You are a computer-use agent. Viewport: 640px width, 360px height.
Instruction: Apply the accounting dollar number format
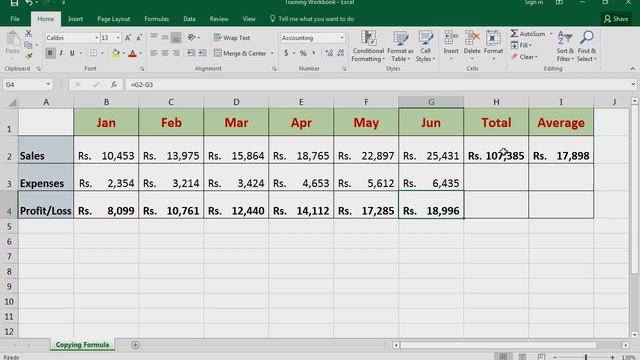point(286,53)
